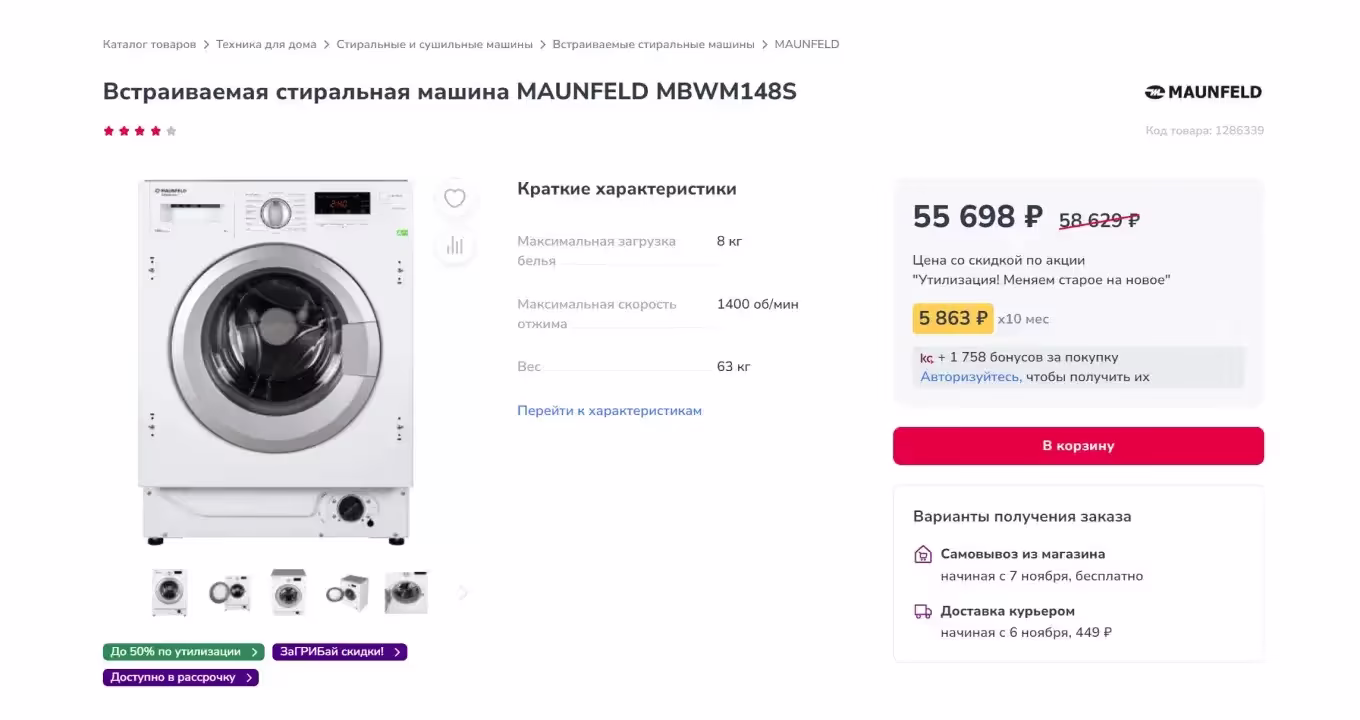The image size is (1360, 720).
Task: Click the courier delivery truck icon
Action: point(923,611)
